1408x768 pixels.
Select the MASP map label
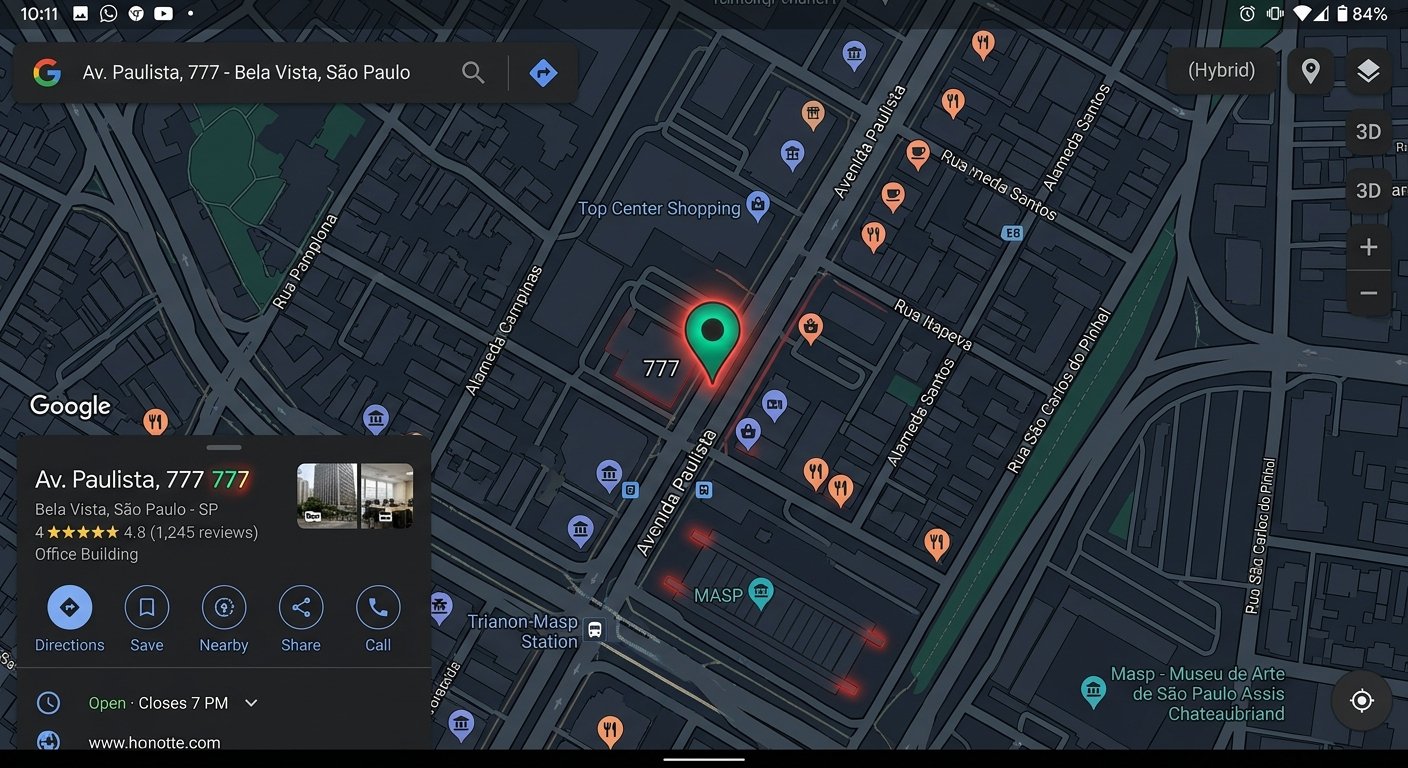(718, 595)
